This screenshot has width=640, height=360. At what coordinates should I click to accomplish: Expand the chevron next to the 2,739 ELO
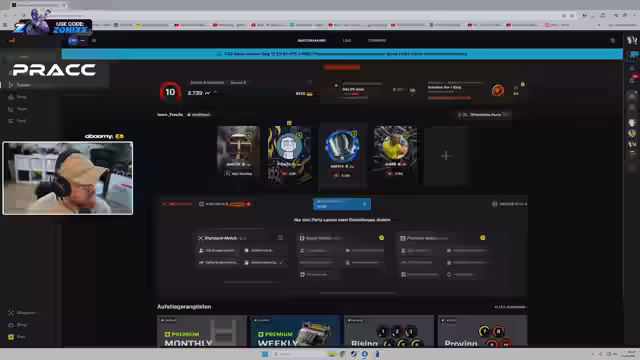click(216, 93)
